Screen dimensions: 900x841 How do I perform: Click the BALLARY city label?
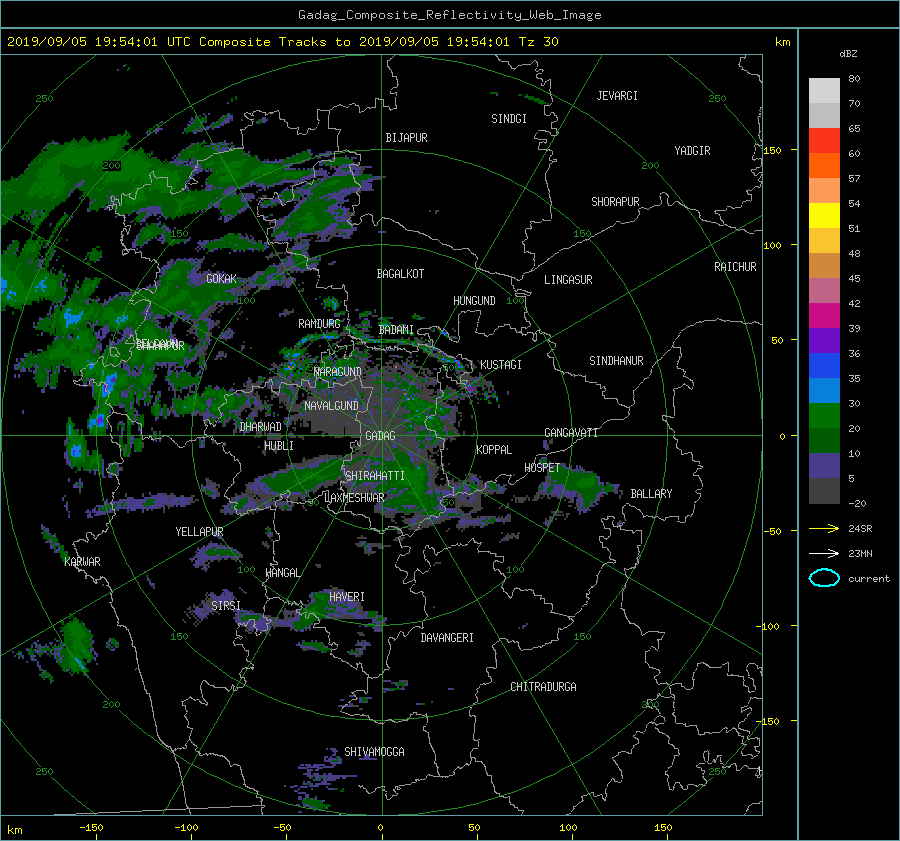coord(651,494)
